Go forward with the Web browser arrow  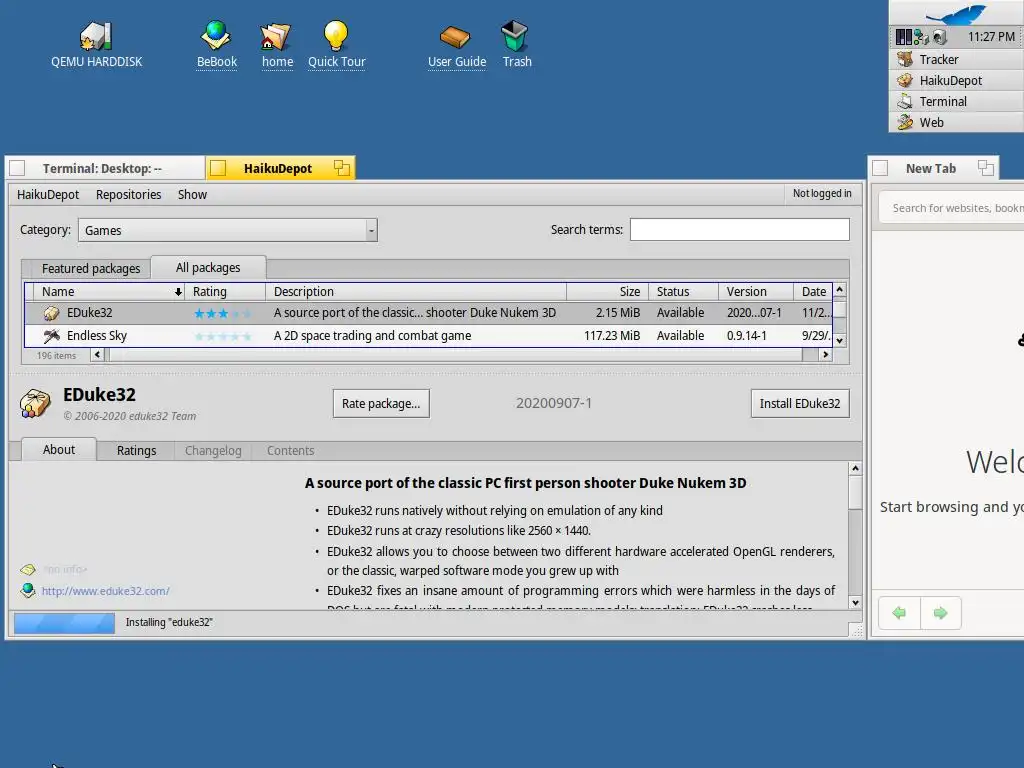tap(940, 613)
